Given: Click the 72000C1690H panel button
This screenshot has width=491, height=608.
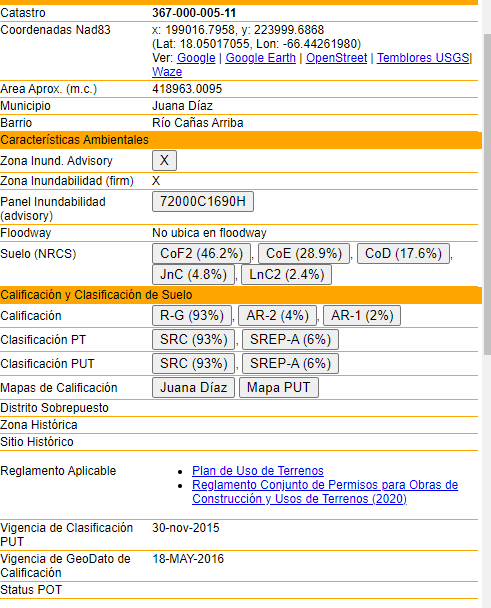Looking at the screenshot, I should [x=203, y=202].
